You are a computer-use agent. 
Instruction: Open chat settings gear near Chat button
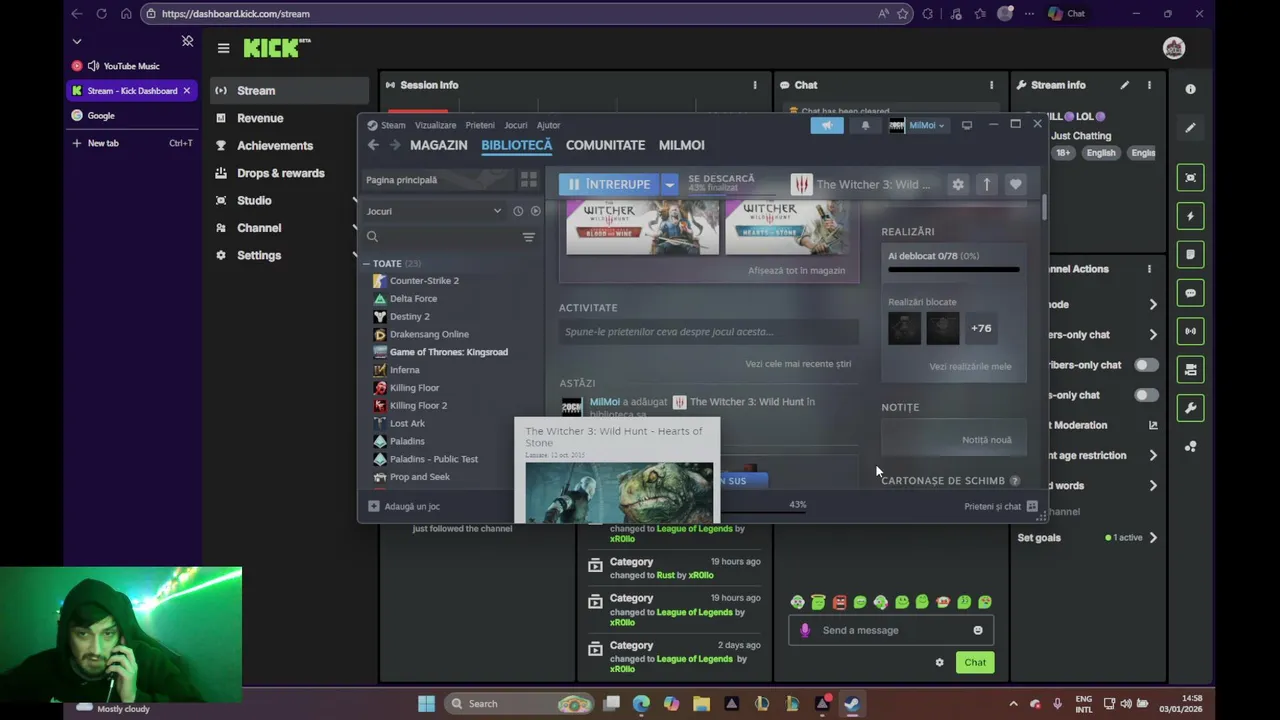tap(939, 662)
